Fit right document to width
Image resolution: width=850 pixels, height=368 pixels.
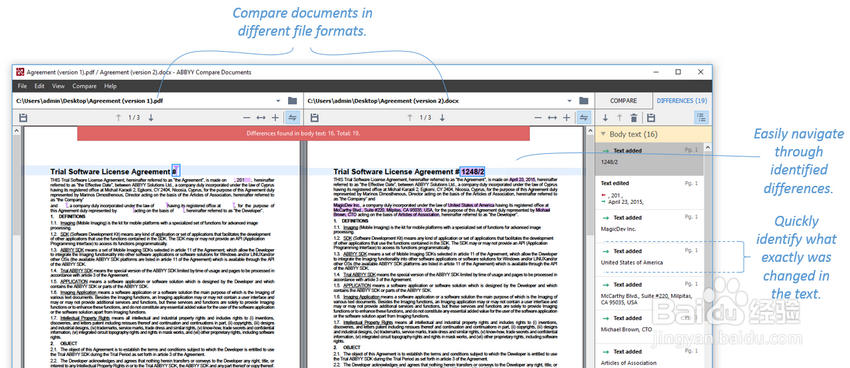point(552,118)
